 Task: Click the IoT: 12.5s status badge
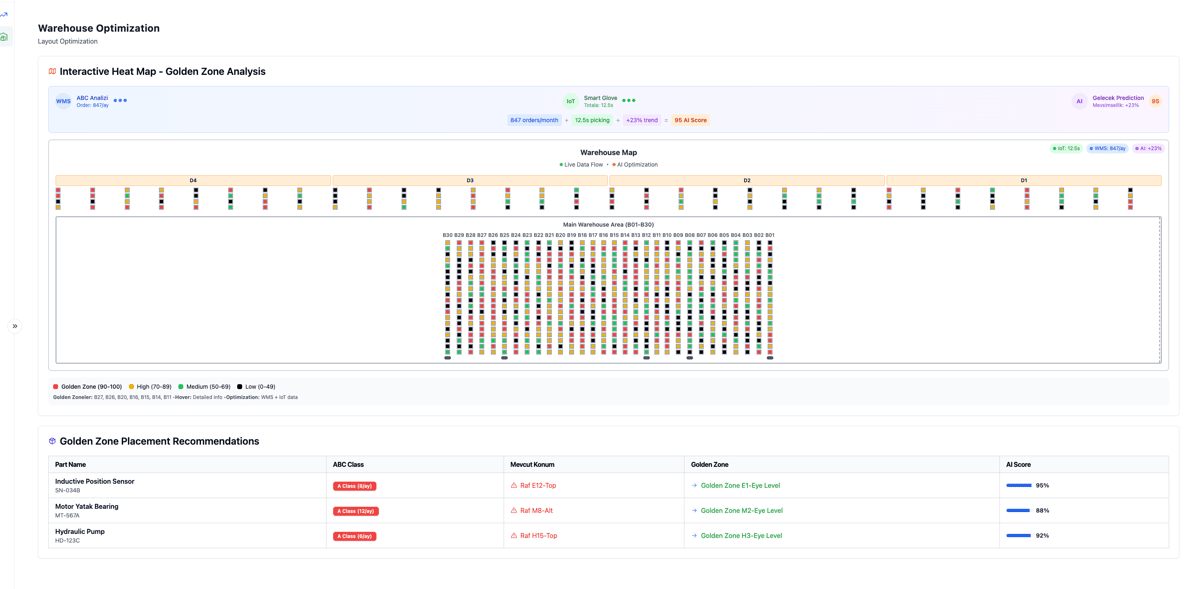[x=1067, y=148]
